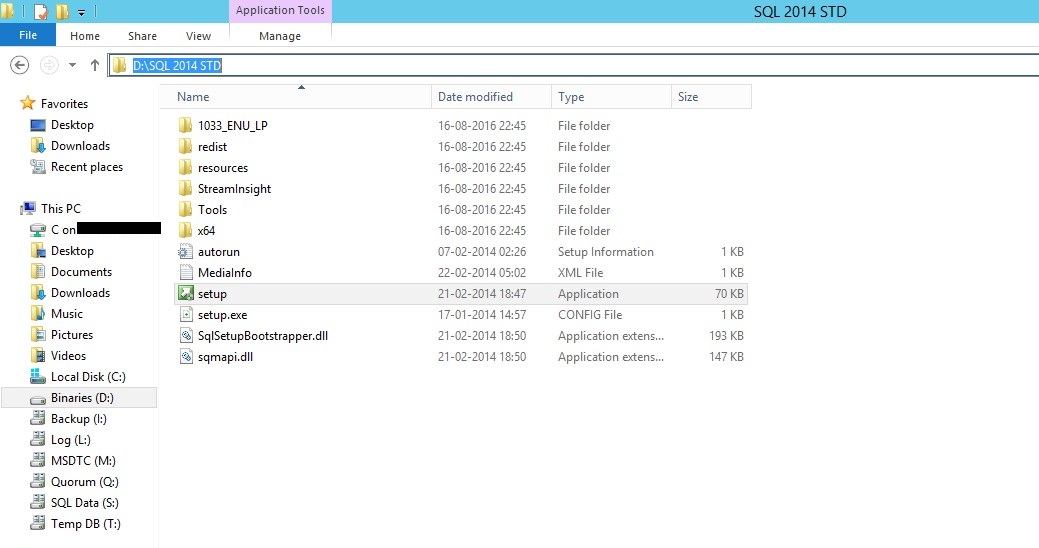This screenshot has height=548, width=1039.
Task: Open Local Disk (C:) drive
Action: pos(88,377)
